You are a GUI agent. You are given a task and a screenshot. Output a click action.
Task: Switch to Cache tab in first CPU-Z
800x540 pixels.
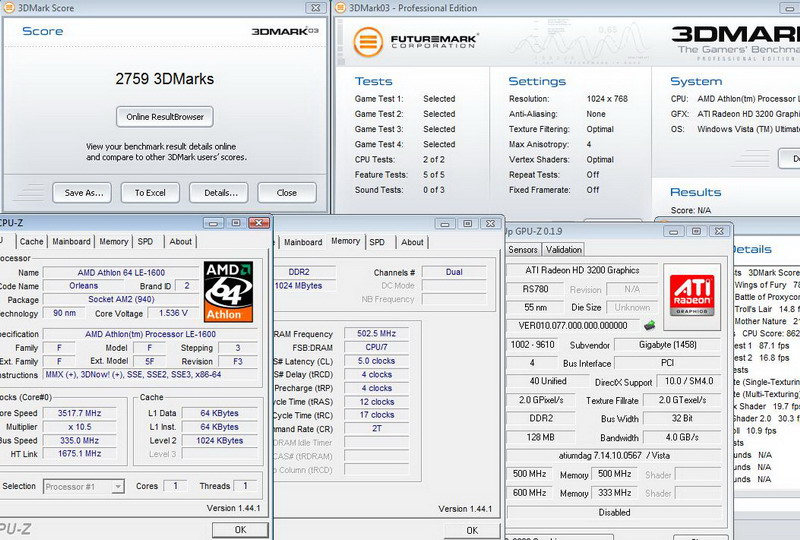pyautogui.click(x=32, y=241)
